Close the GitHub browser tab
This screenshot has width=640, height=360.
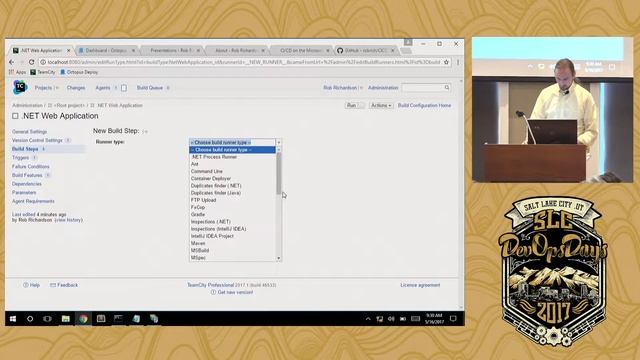[x=393, y=51]
